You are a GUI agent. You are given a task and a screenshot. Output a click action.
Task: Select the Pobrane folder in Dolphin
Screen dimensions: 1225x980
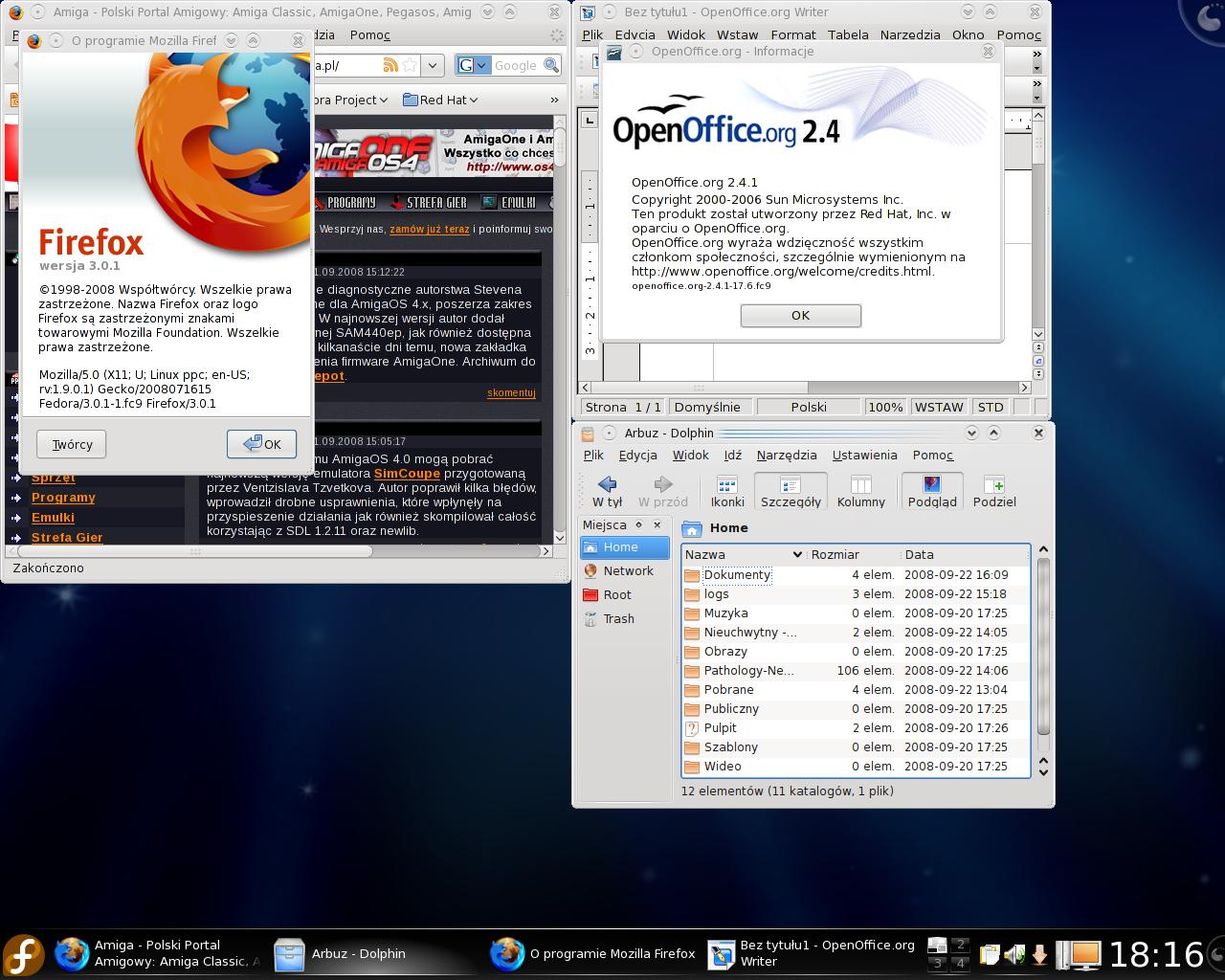tap(728, 690)
